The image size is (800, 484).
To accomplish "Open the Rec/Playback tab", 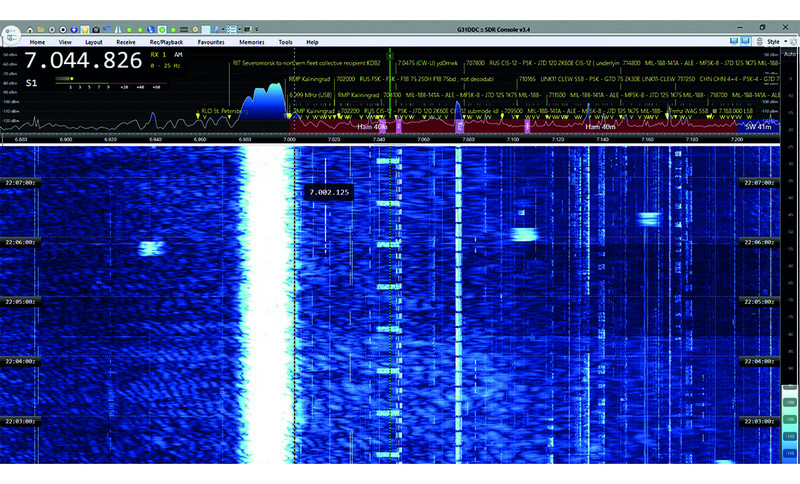I will (x=165, y=43).
